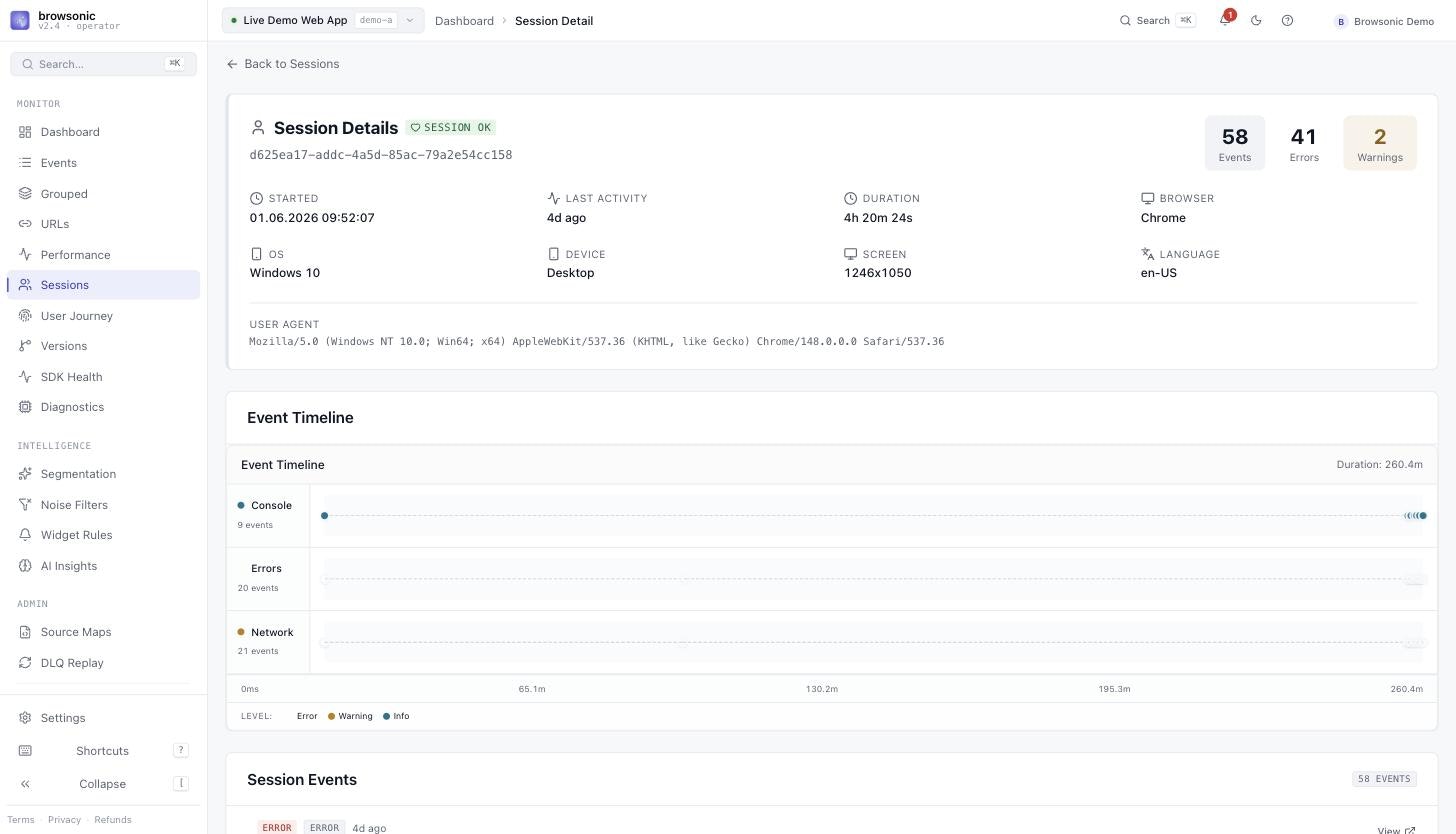Click the 2 Warnings stat card
Image resolution: width=1456 pixels, height=834 pixels.
(x=1380, y=143)
